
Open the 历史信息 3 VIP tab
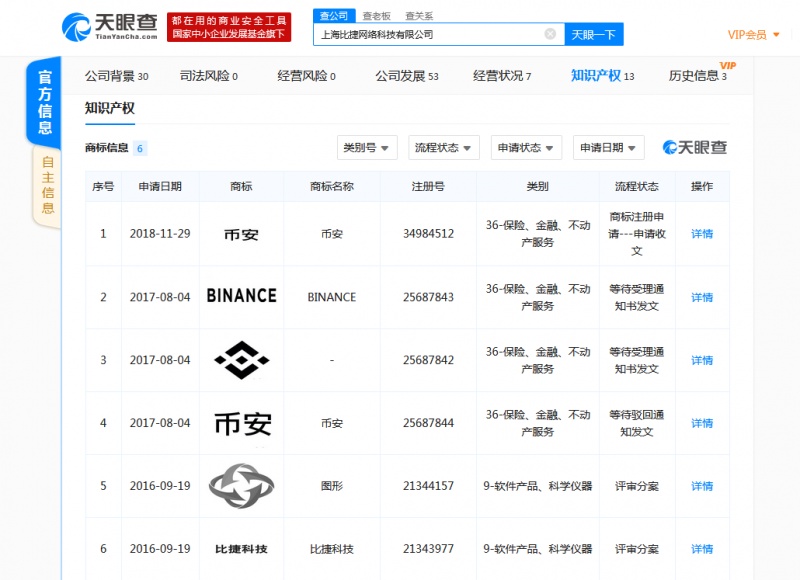pos(698,76)
